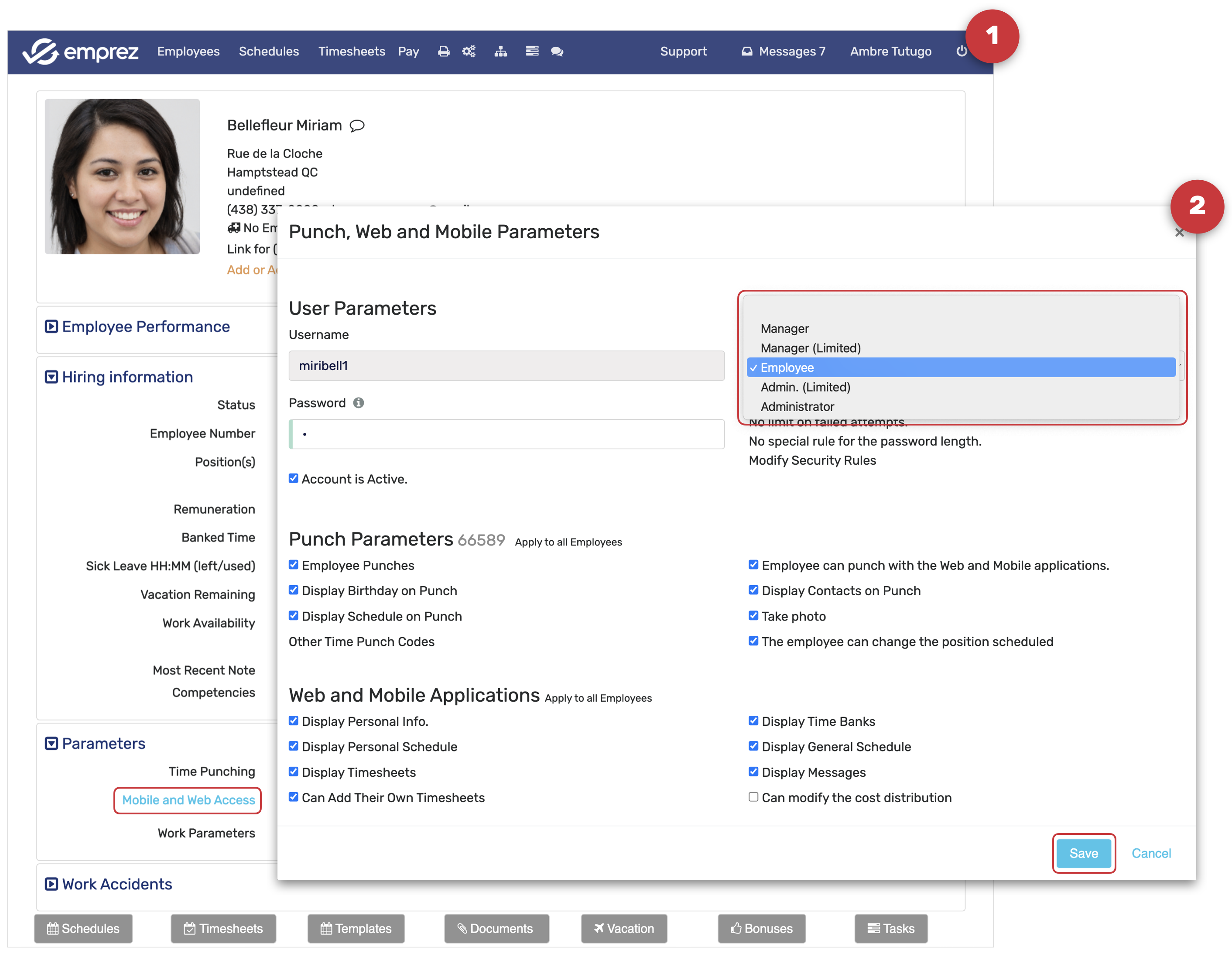Click the organization chart icon
Screen dimensions: 1232x954
pos(500,51)
